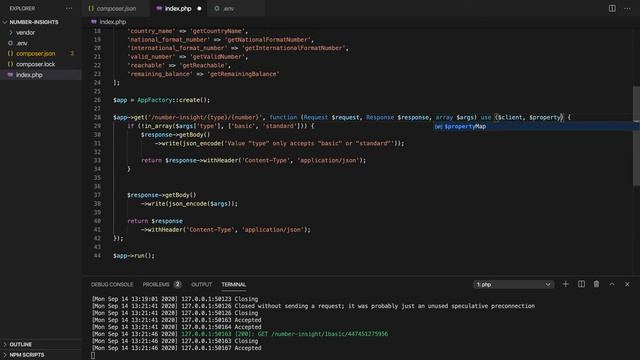Click the PHP icon in the index.php breadcrumb
The width and height of the screenshot is (640, 360).
(94, 22)
